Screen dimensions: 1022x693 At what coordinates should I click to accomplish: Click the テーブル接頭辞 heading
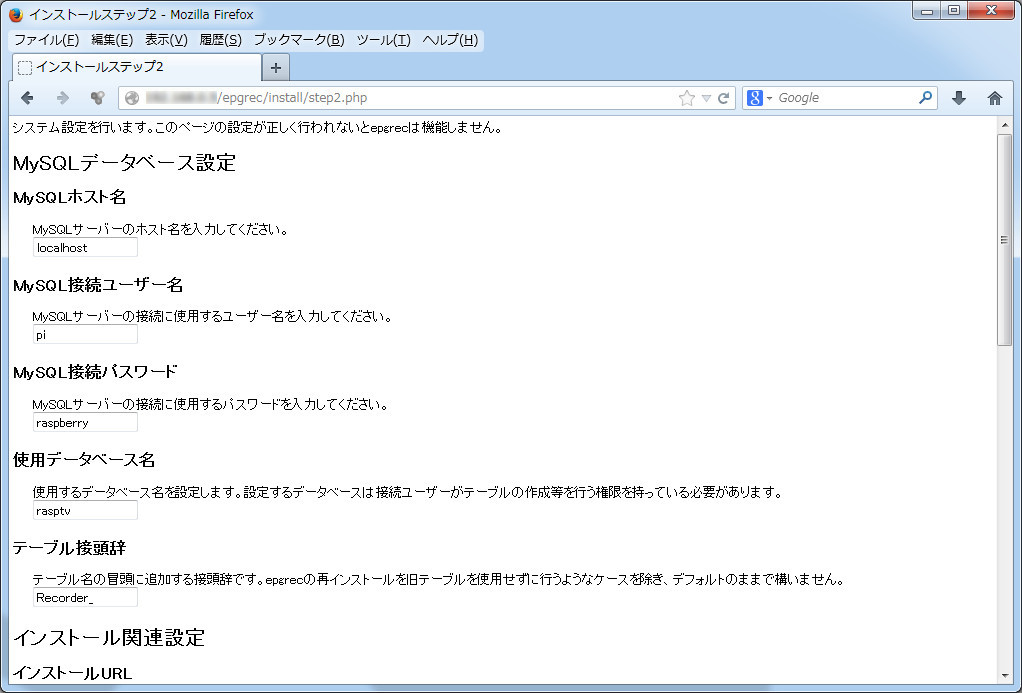click(x=70, y=548)
